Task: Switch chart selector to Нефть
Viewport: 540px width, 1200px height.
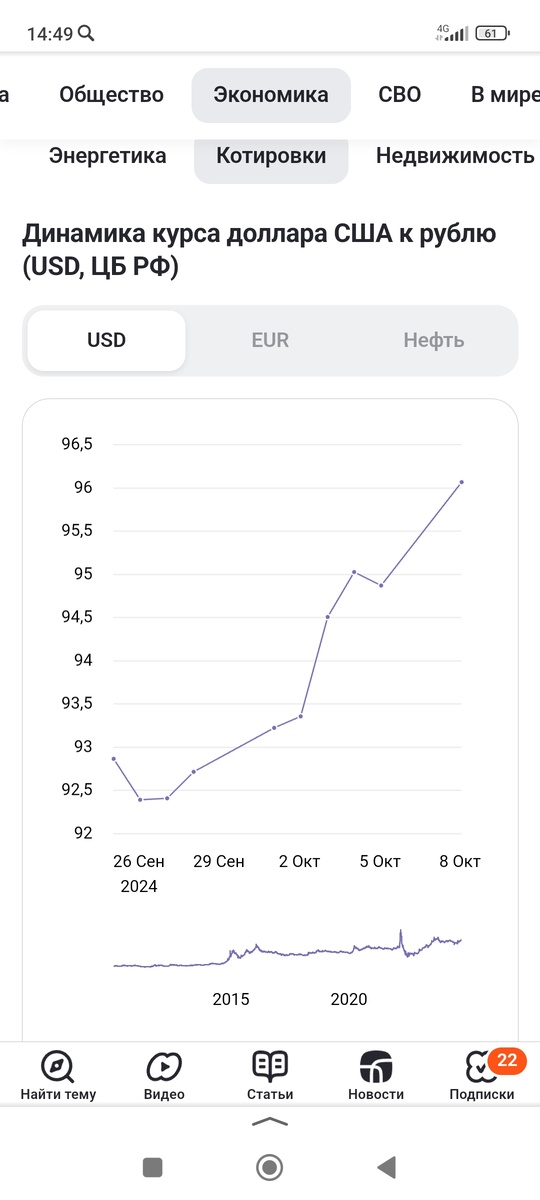Action: [434, 340]
